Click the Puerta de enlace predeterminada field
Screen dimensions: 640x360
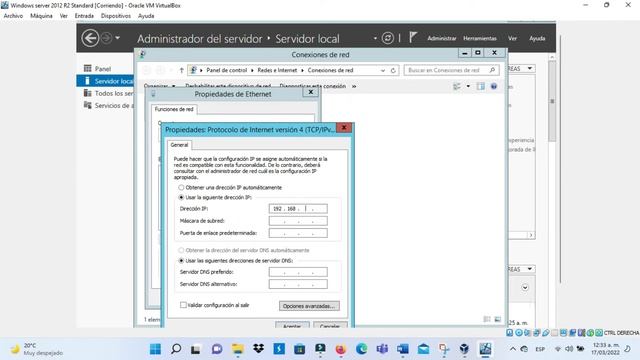point(298,233)
